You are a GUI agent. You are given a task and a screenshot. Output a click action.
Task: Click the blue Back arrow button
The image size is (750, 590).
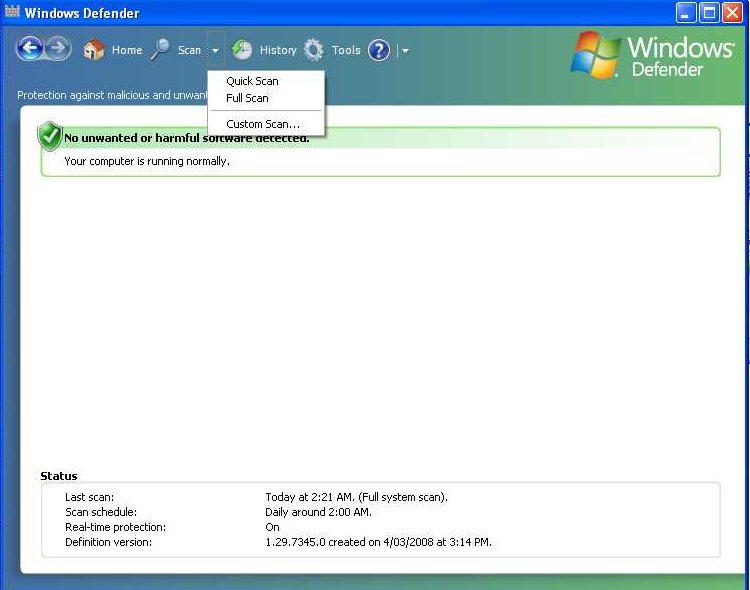[30, 49]
